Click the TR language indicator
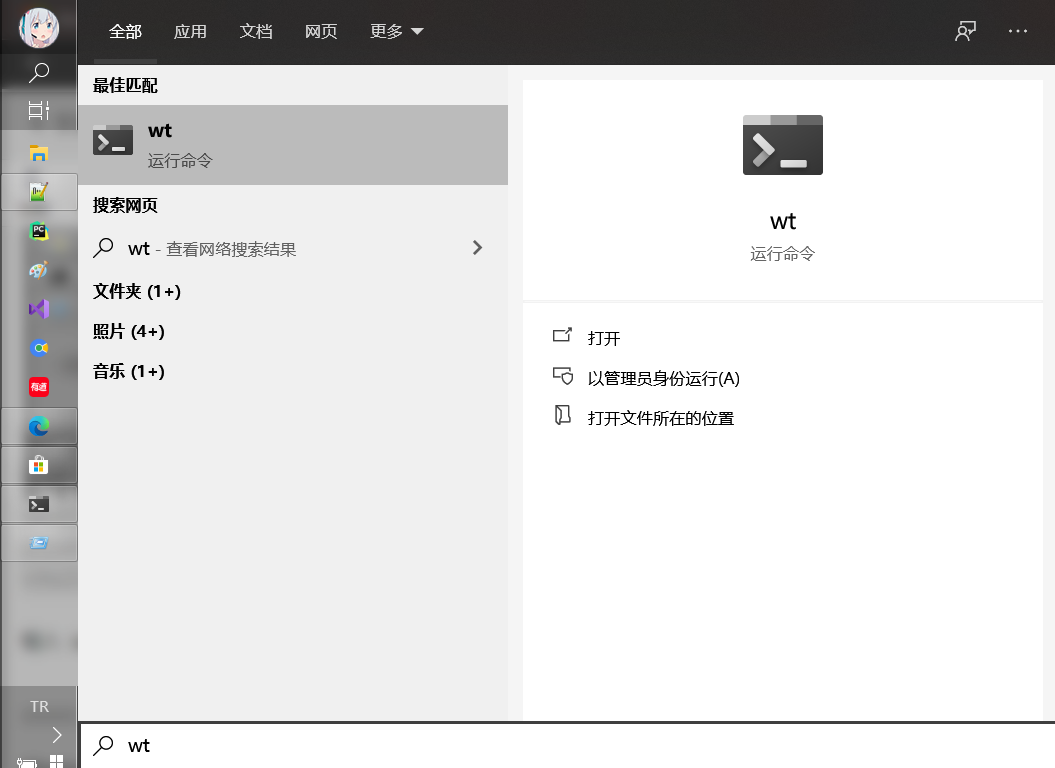 point(39,706)
